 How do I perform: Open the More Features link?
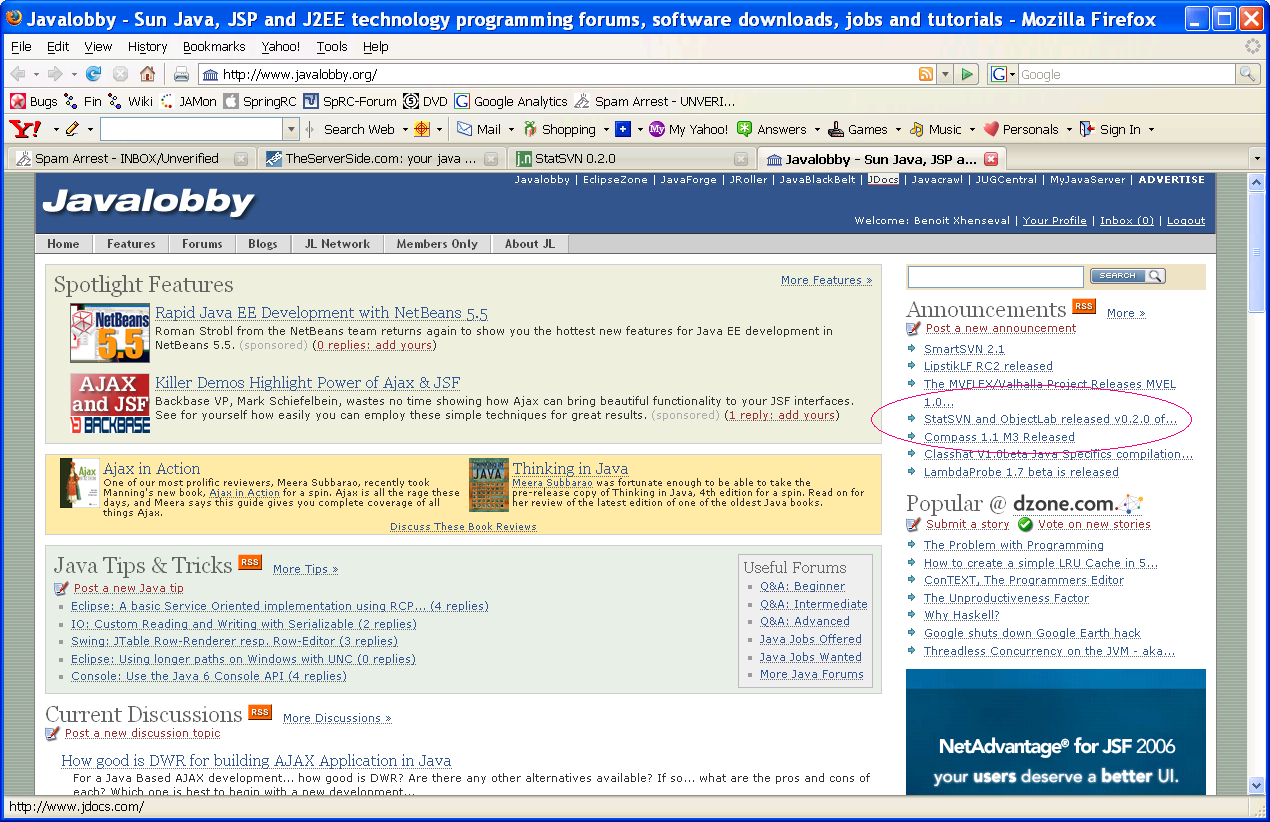point(826,280)
